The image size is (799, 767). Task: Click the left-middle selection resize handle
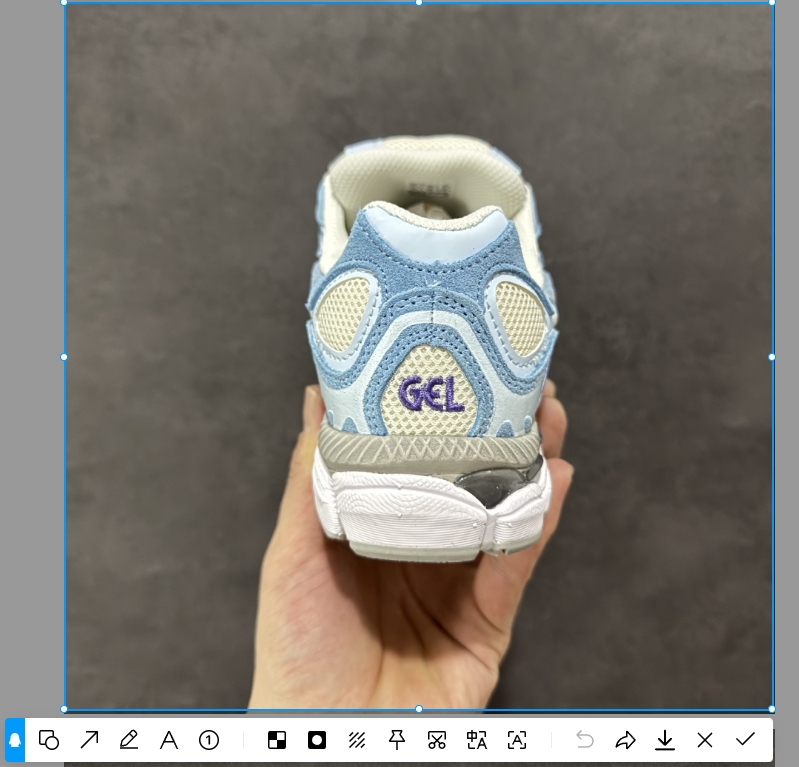tap(64, 357)
